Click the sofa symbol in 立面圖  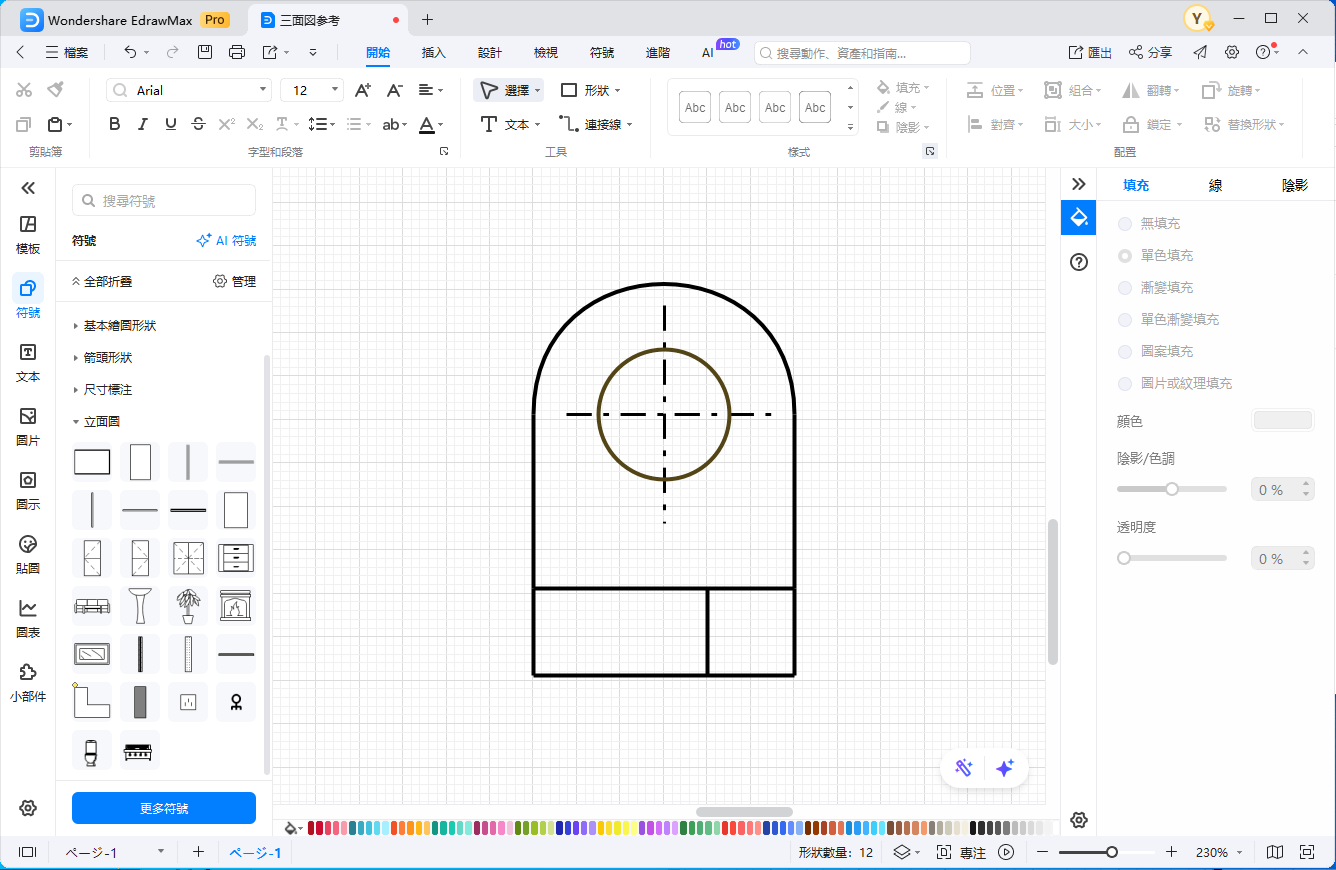tap(92, 606)
